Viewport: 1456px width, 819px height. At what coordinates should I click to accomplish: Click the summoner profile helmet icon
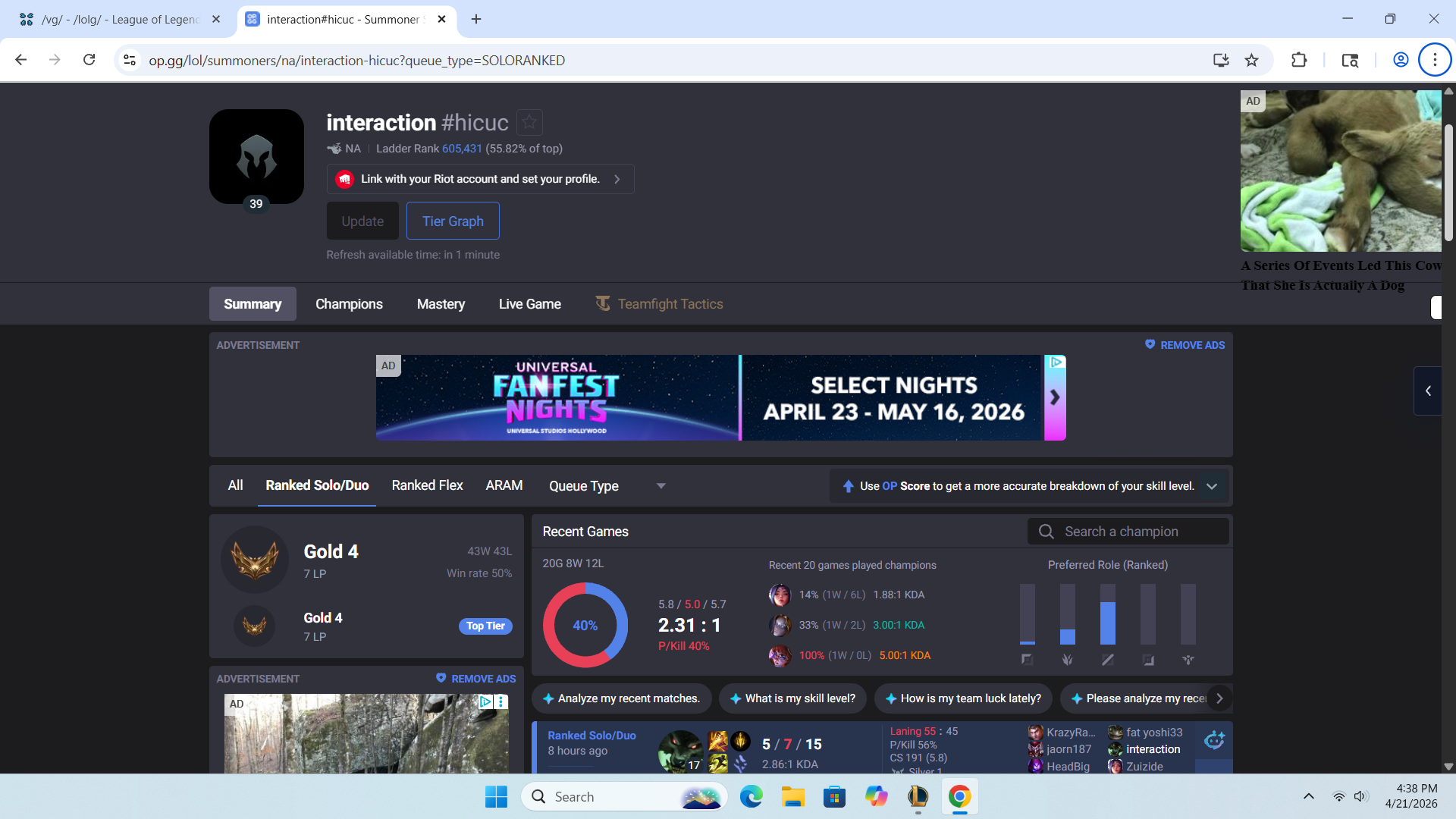pos(256,156)
